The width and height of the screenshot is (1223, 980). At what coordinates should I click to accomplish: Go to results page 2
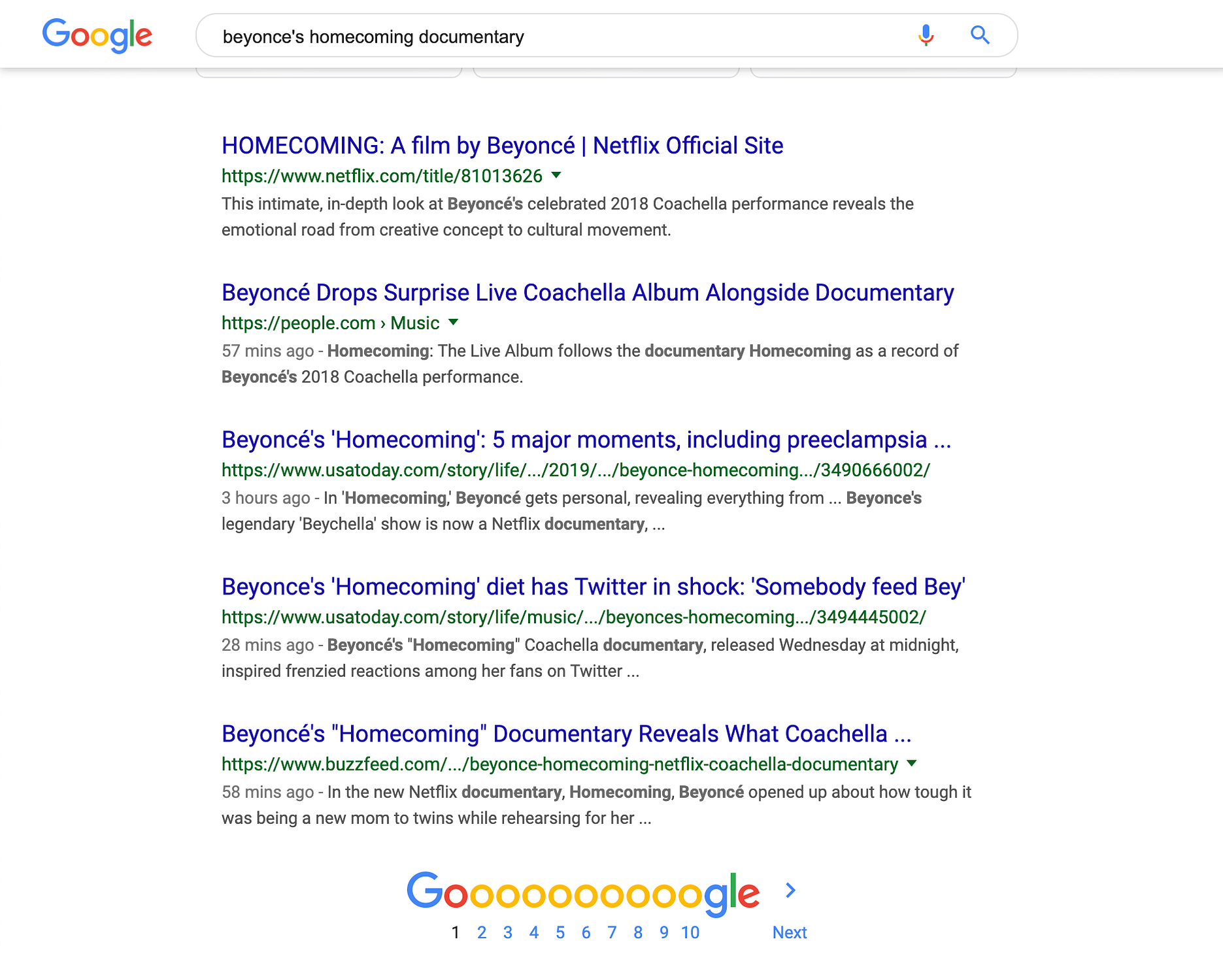click(x=482, y=932)
